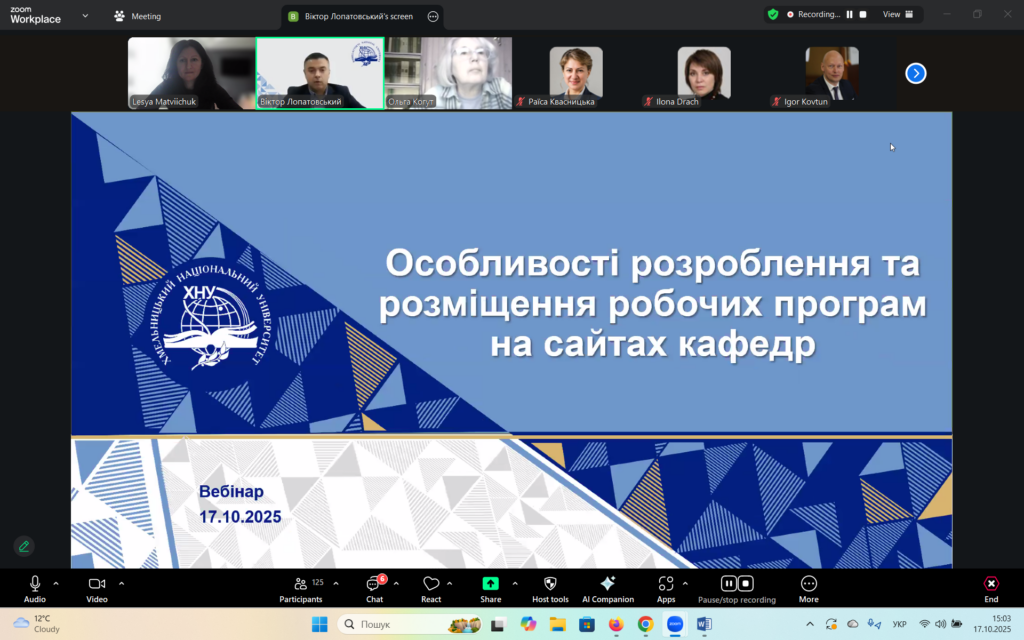Open the Zoom Workplace dropdown arrow

click(84, 16)
